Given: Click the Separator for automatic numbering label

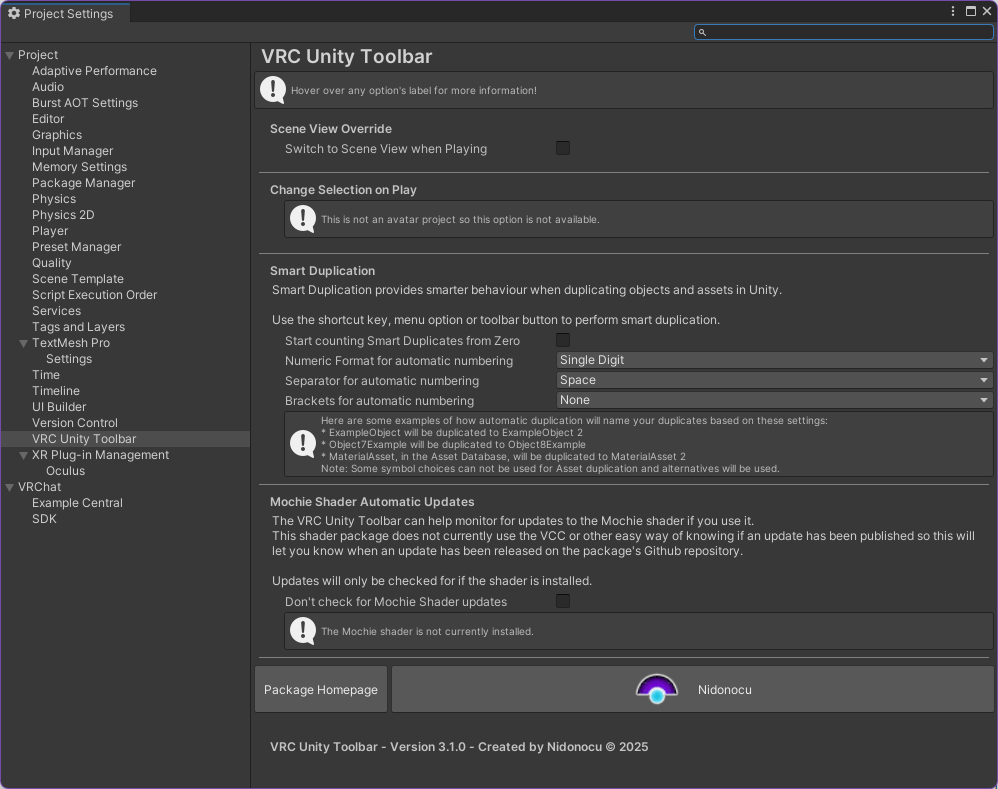Looking at the screenshot, I should pyautogui.click(x=382, y=381).
